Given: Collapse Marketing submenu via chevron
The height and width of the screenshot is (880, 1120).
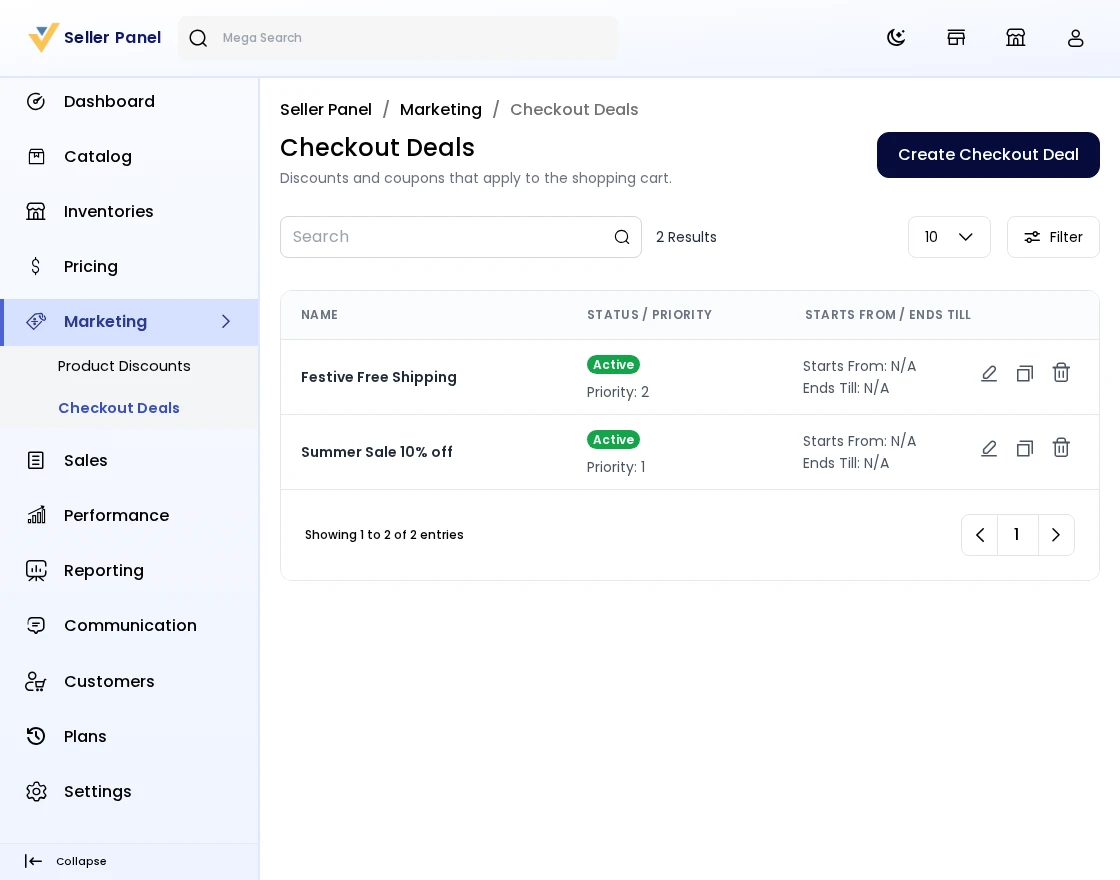Looking at the screenshot, I should tap(226, 321).
